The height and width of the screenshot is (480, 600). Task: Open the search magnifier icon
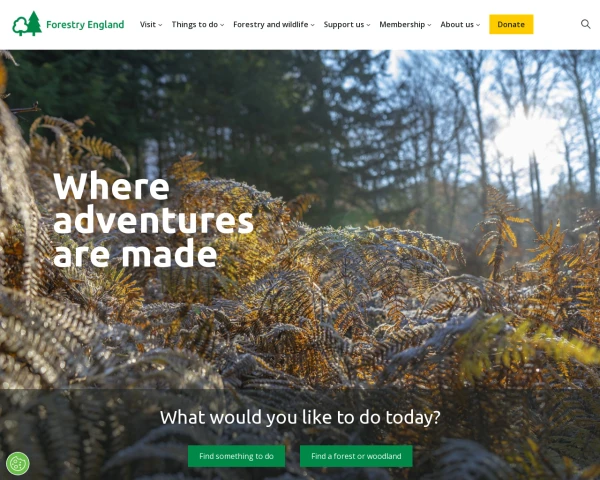pos(585,24)
